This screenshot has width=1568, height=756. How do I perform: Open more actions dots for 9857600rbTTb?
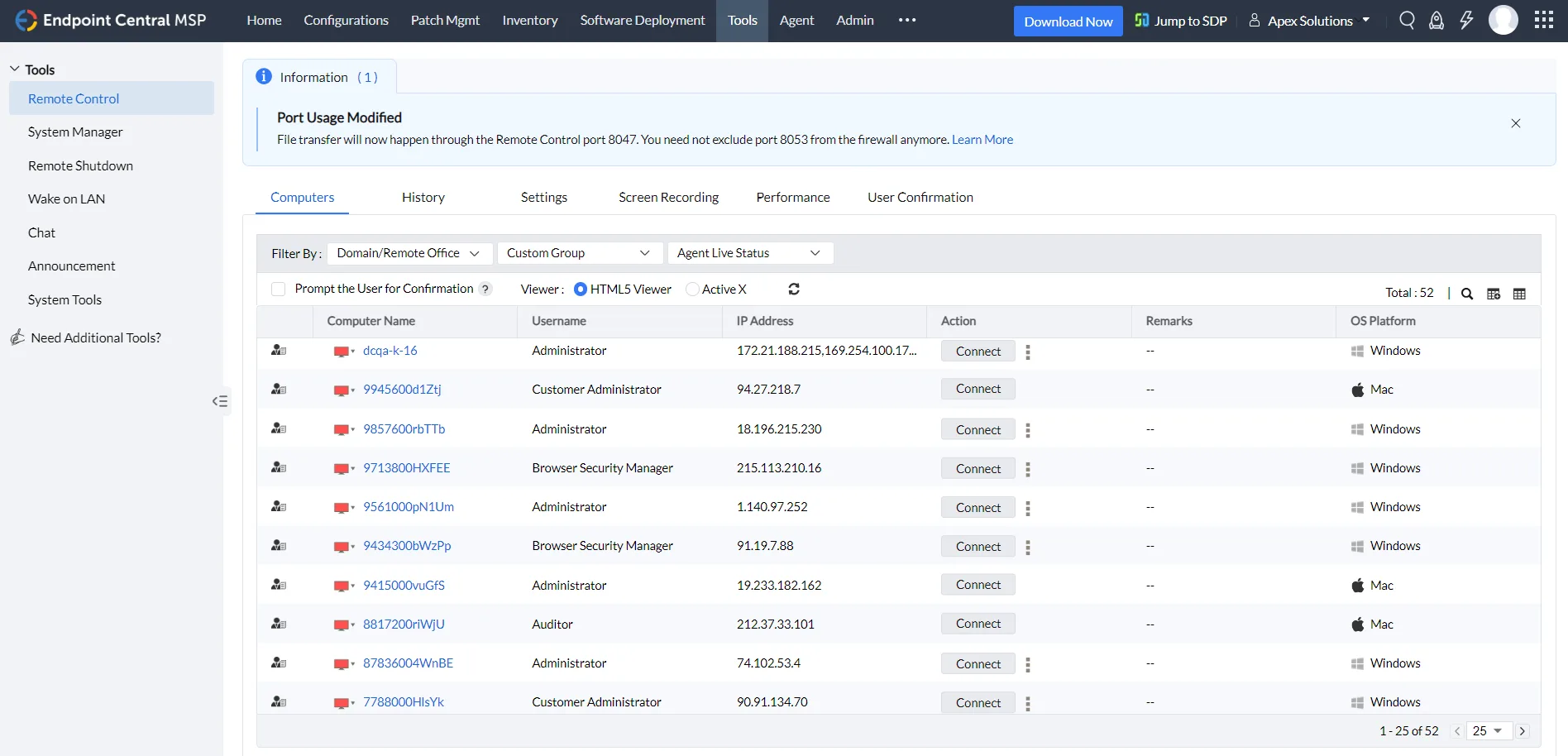[x=1028, y=430]
